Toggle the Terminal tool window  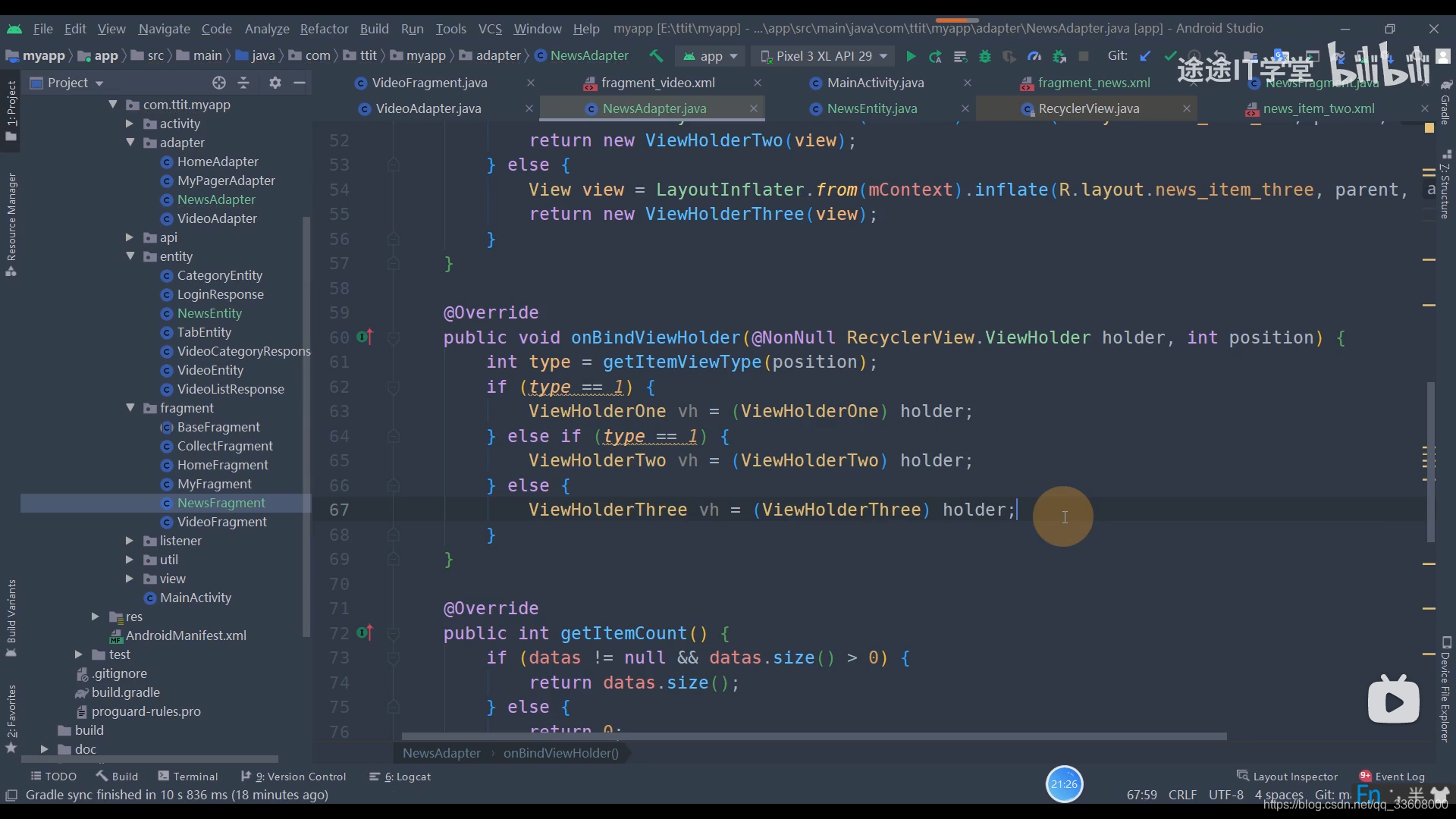pos(188,777)
